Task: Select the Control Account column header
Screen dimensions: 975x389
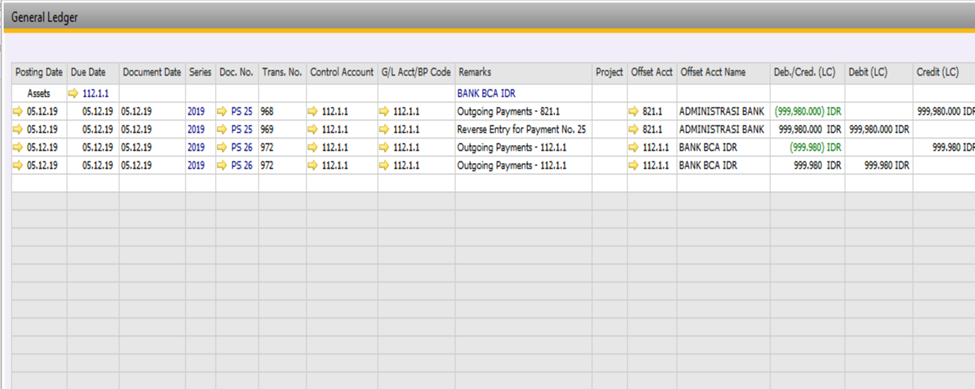Action: 342,73
